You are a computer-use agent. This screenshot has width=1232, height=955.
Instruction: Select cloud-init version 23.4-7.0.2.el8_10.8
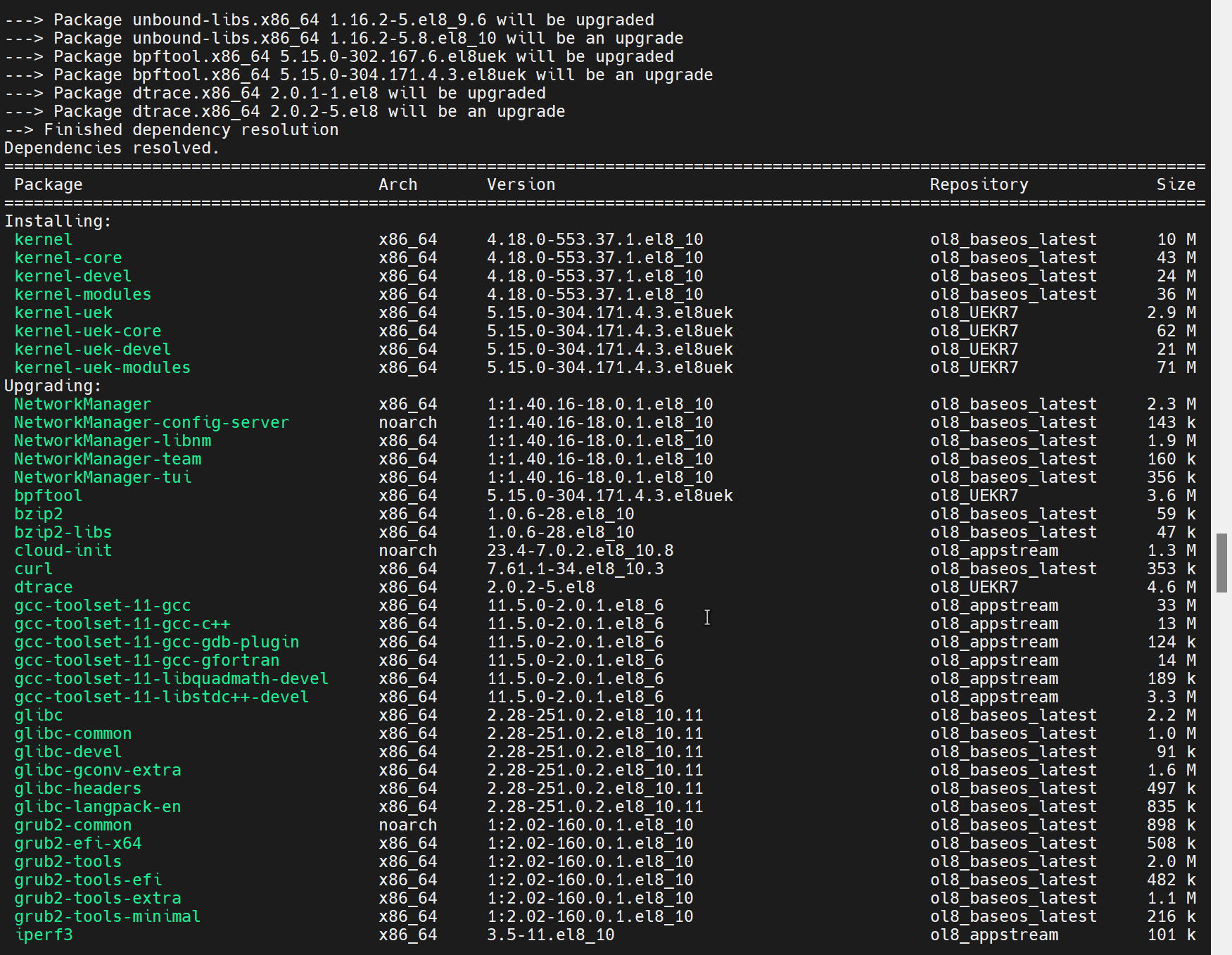click(580, 550)
